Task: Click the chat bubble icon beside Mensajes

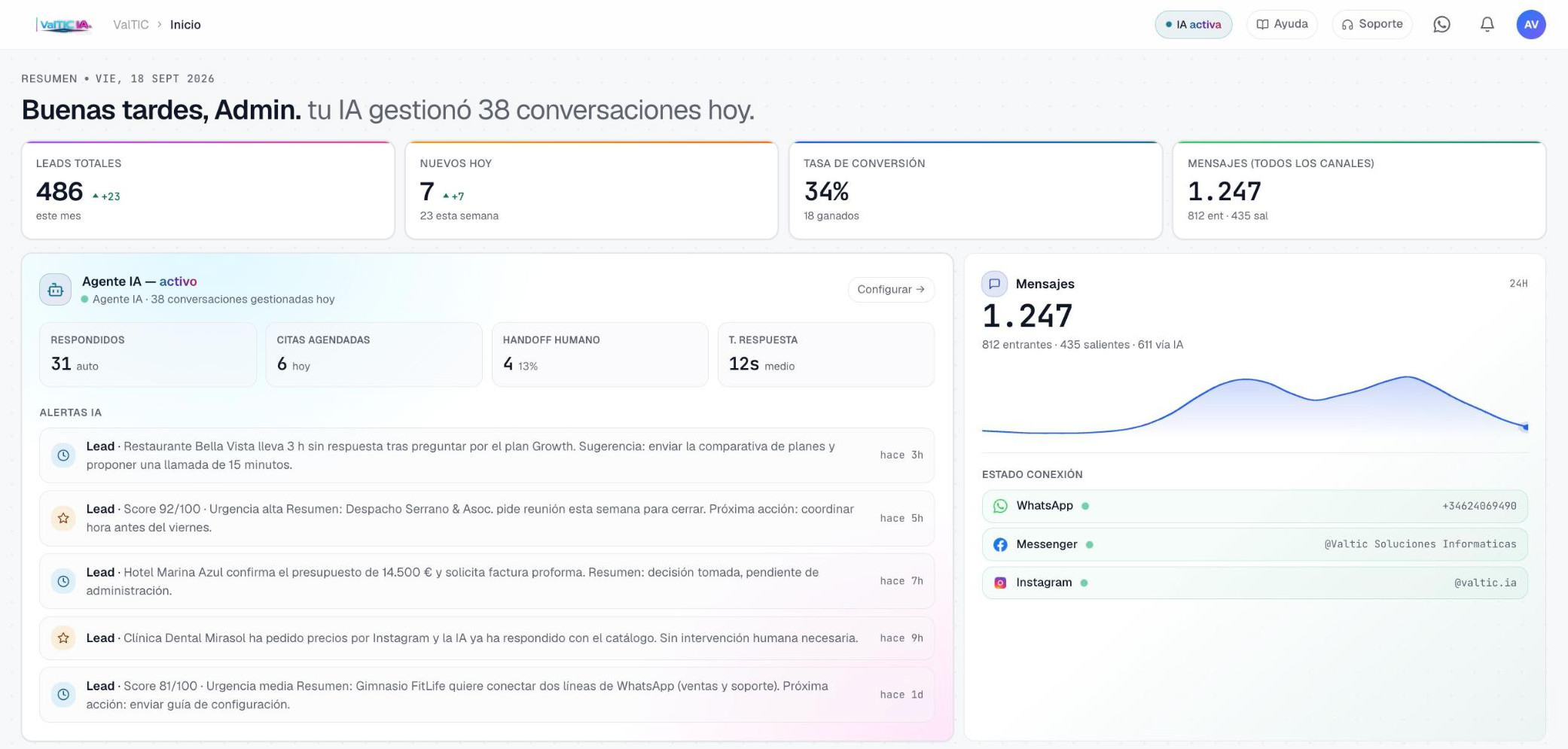Action: [x=994, y=284]
